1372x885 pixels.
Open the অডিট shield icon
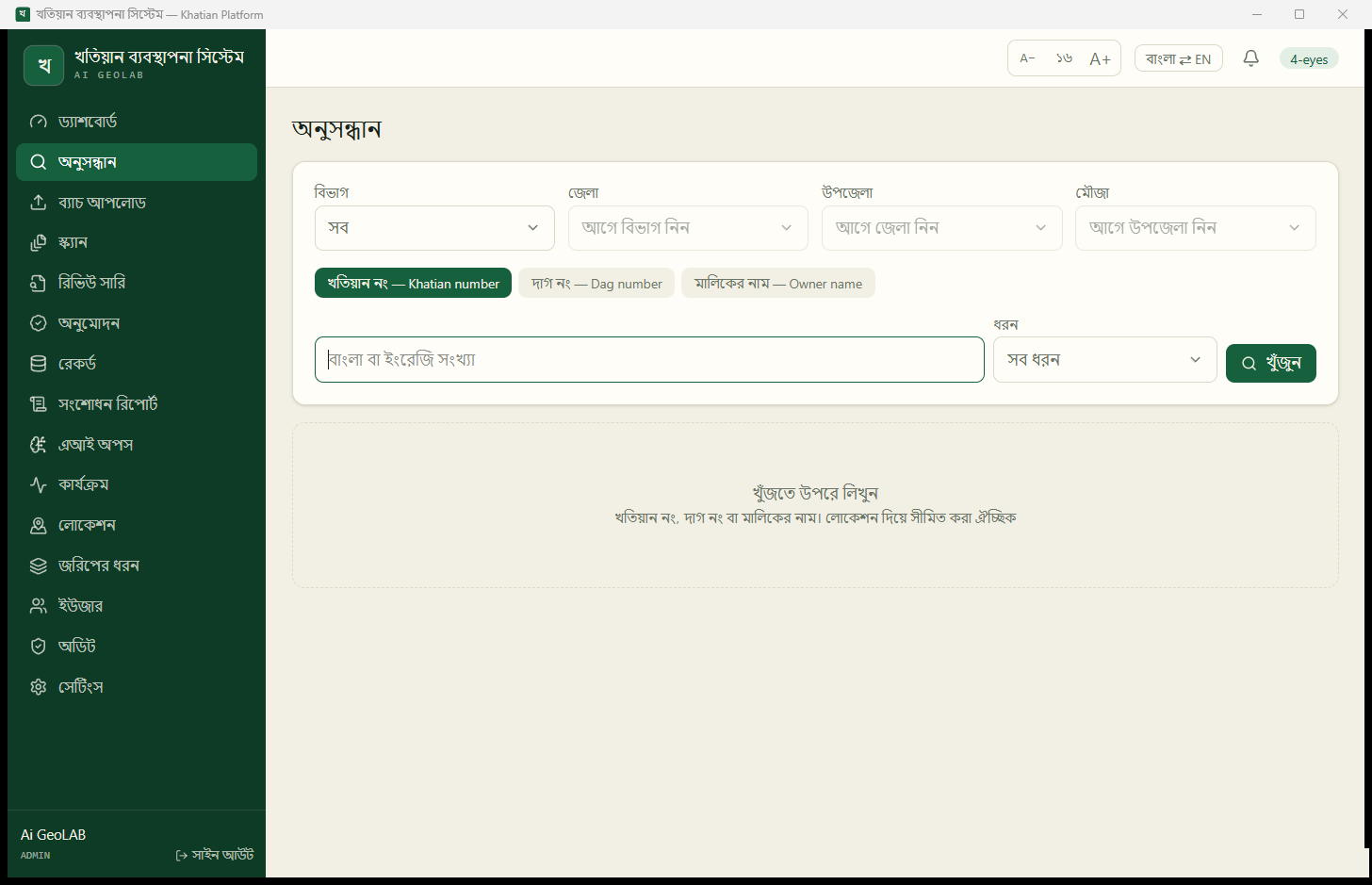point(39,647)
